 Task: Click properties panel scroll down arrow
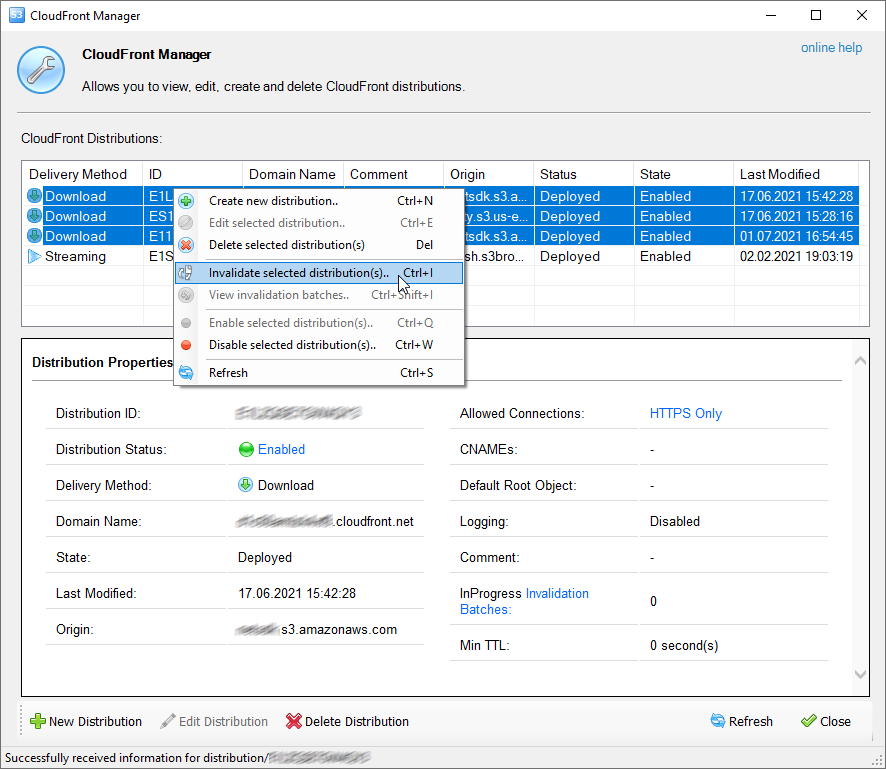860,674
